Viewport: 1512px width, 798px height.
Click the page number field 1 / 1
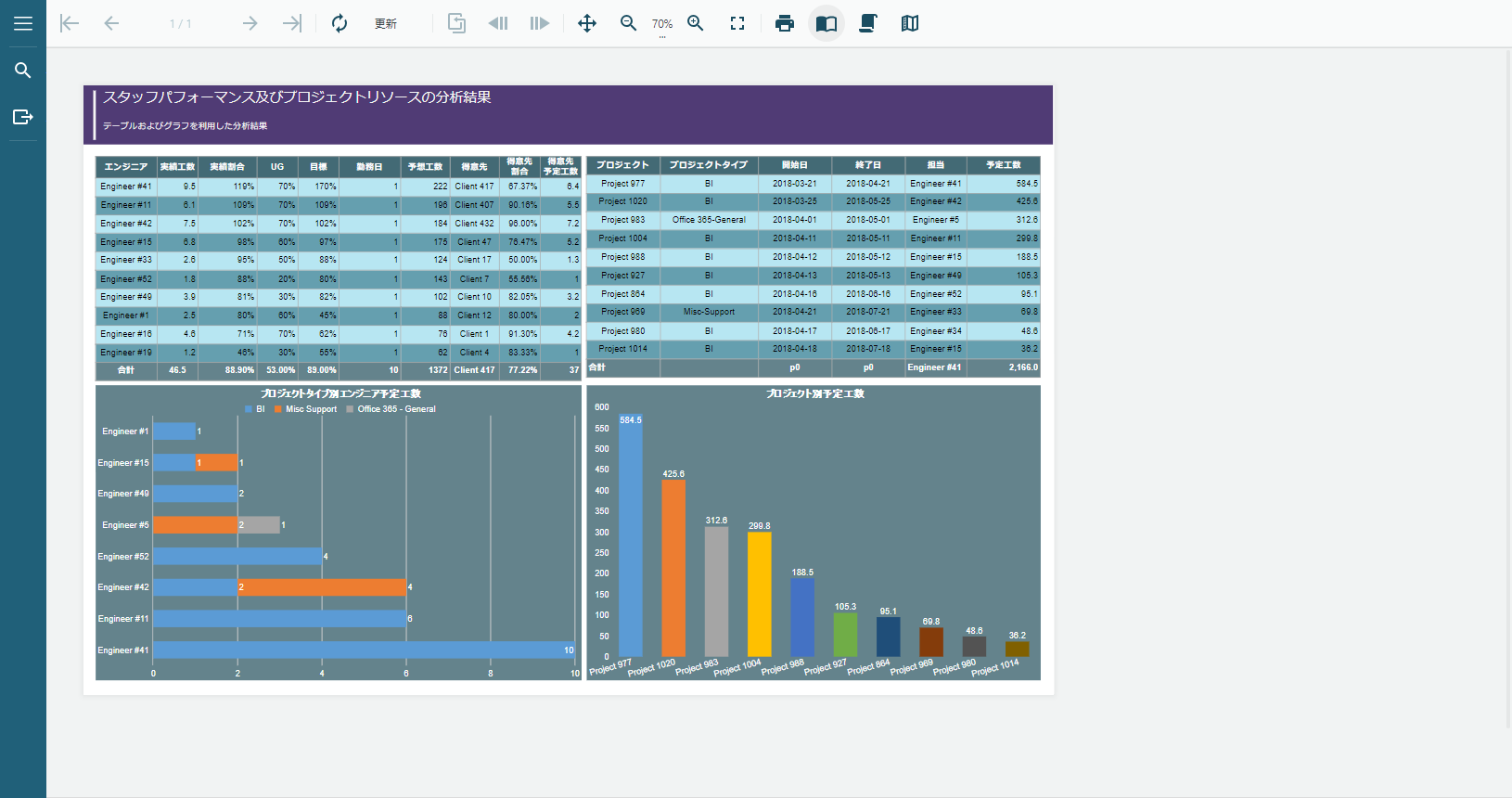(181, 23)
